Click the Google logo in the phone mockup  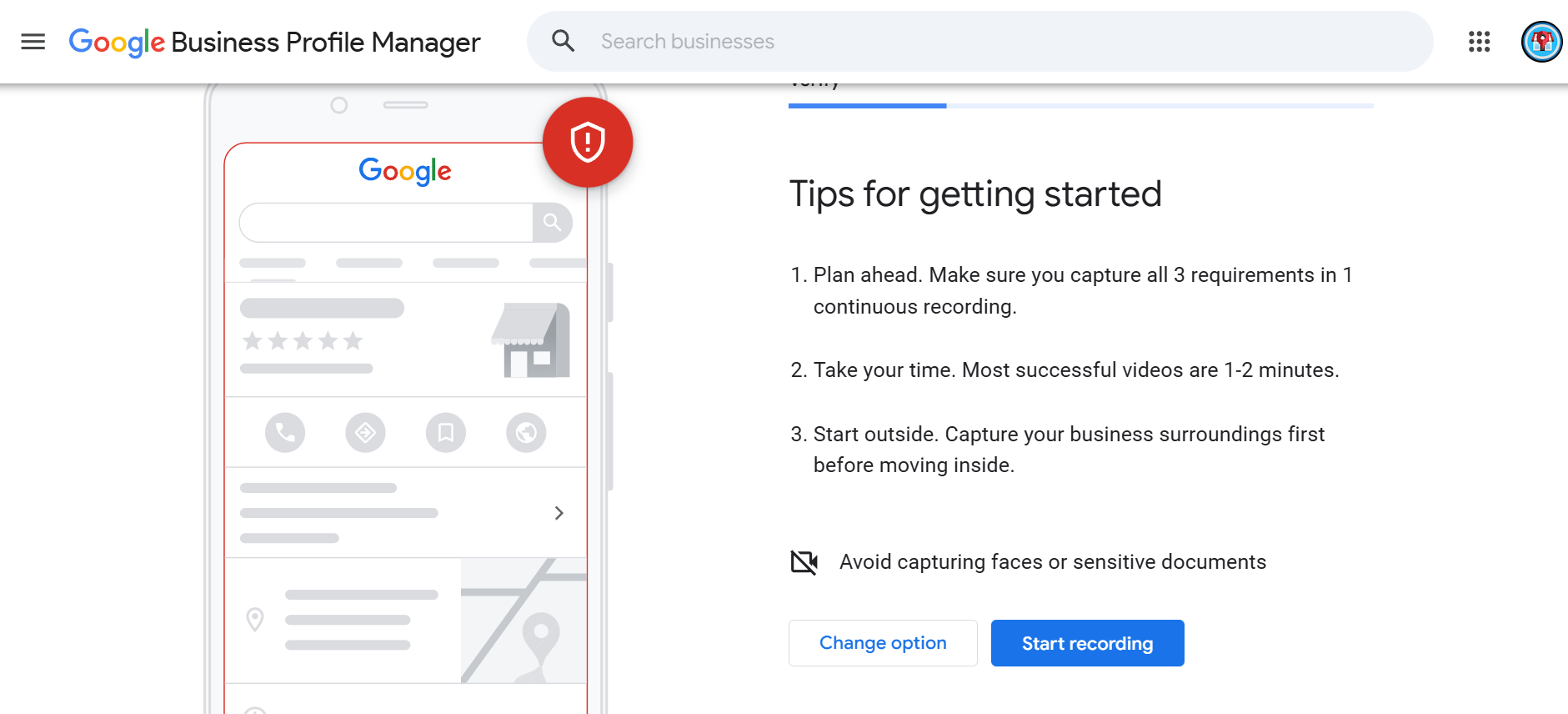click(405, 171)
